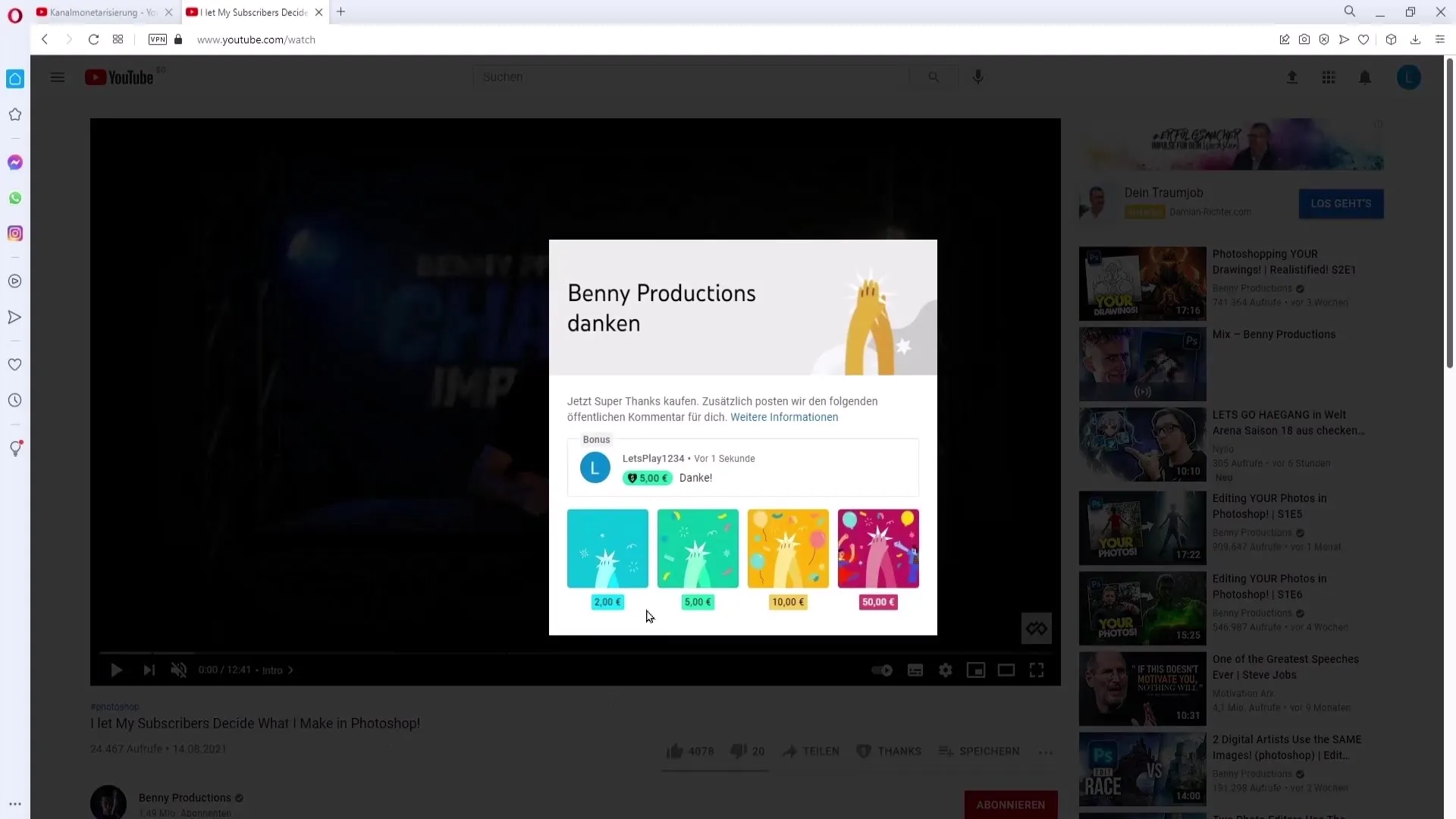This screenshot has width=1456, height=819.
Task: Open Benny Productions channel name
Action: tap(184, 798)
